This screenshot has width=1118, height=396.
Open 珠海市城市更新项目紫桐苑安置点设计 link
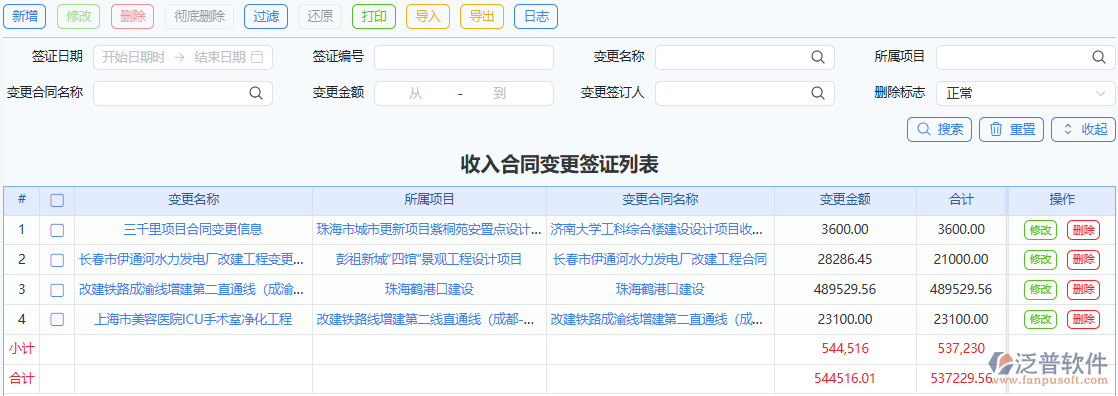coord(429,230)
